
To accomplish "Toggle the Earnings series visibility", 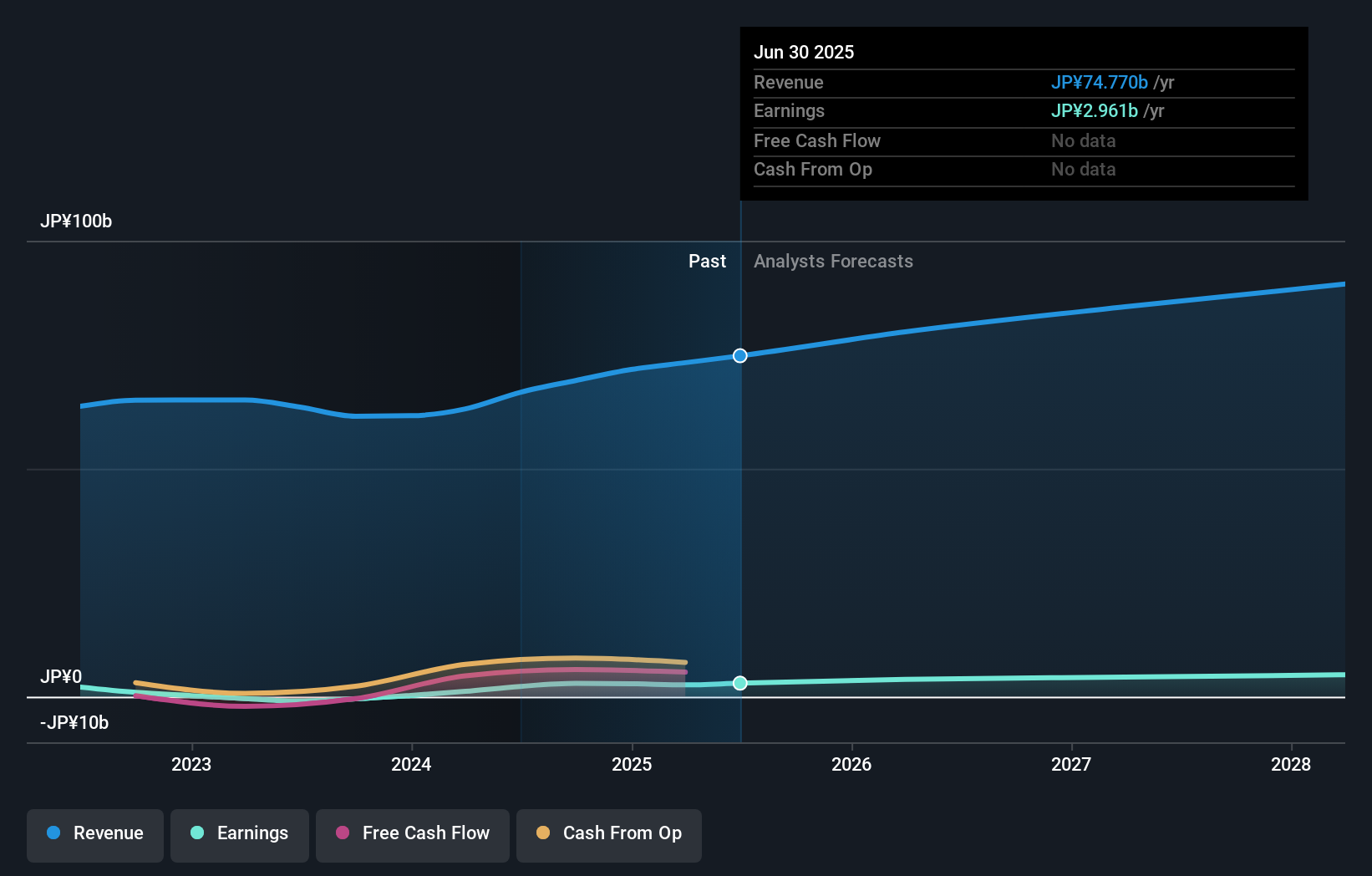I will point(240,833).
